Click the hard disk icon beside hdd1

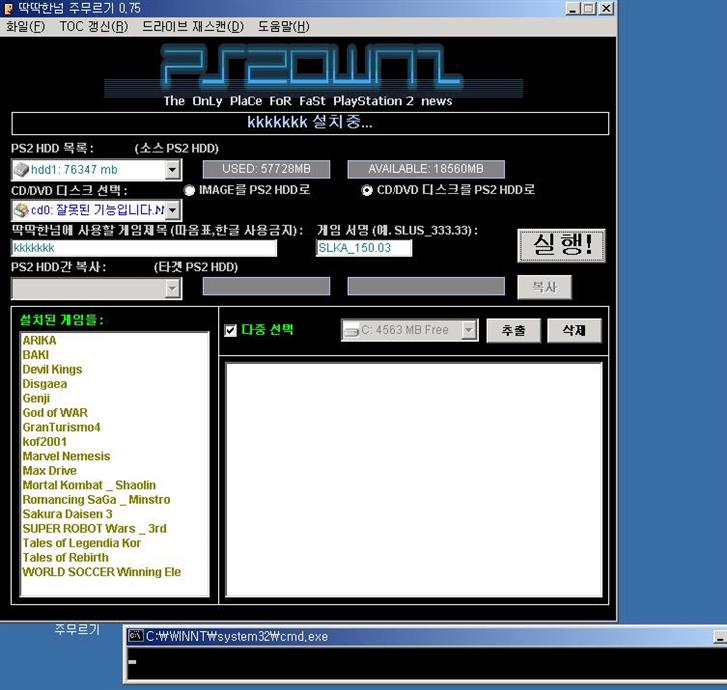point(21,169)
